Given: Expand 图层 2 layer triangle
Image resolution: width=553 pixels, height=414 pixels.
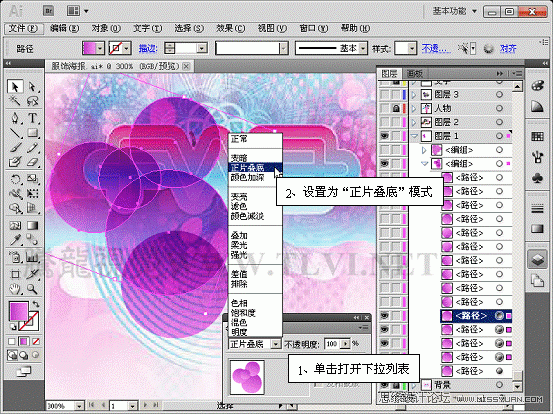Looking at the screenshot, I should point(414,122).
